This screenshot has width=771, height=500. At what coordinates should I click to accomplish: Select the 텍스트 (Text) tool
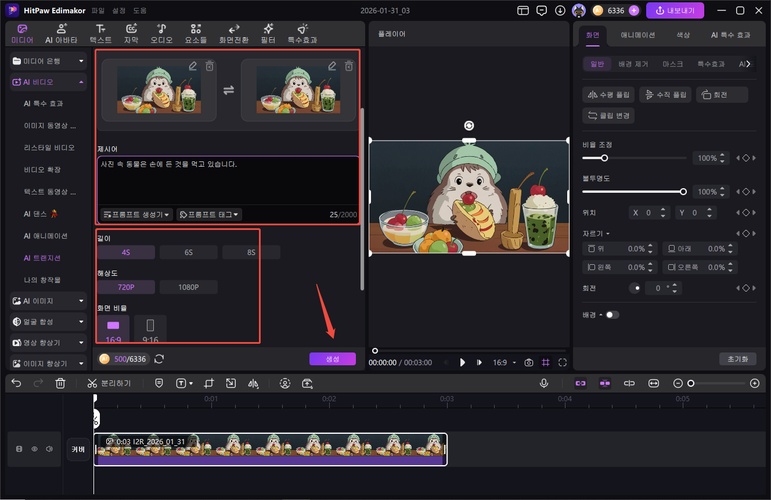coord(100,33)
